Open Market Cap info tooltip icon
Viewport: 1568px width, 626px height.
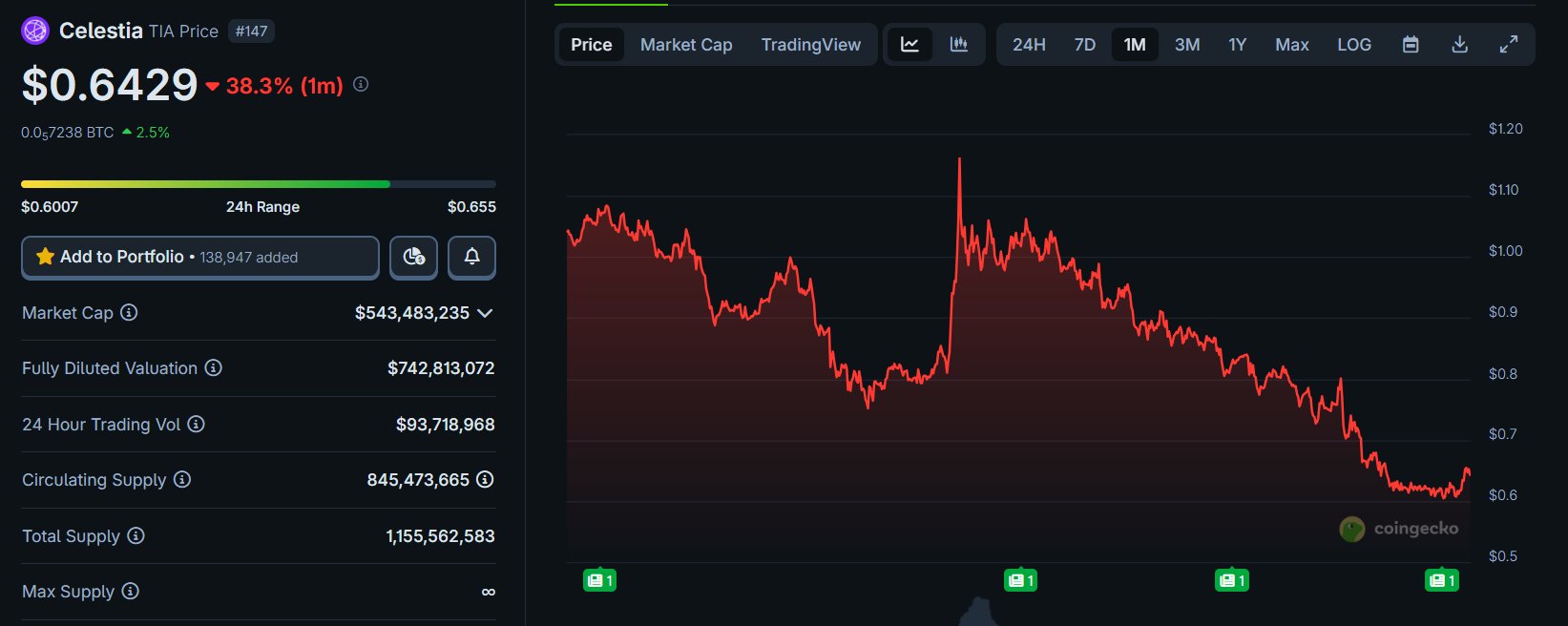coord(129,312)
